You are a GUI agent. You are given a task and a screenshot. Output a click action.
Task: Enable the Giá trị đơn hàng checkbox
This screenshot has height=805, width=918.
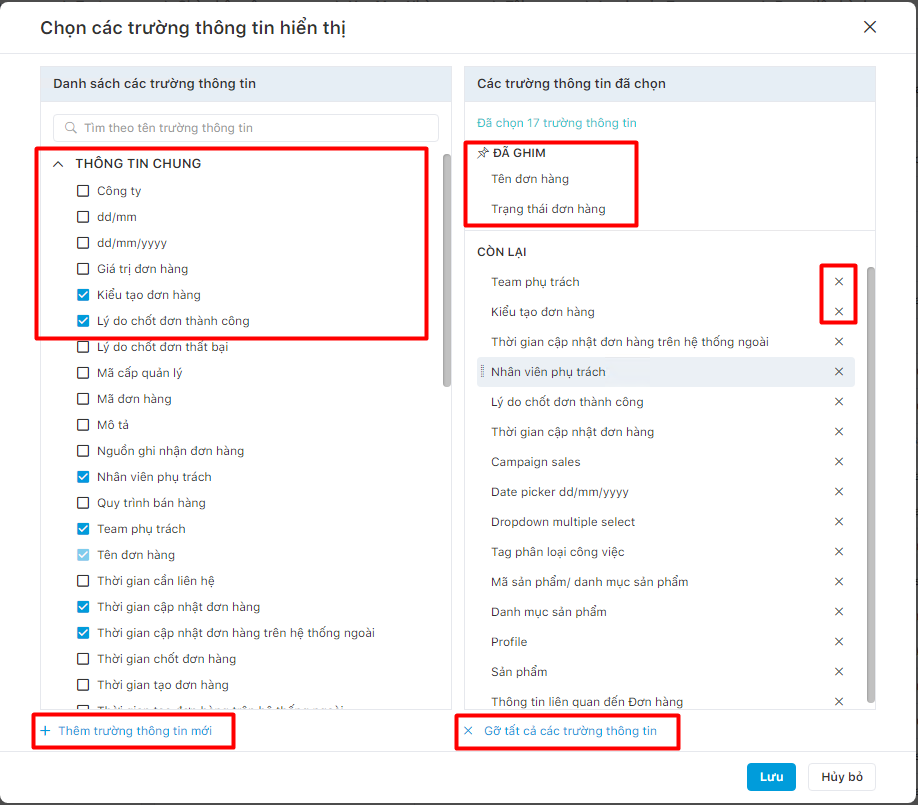point(83,269)
